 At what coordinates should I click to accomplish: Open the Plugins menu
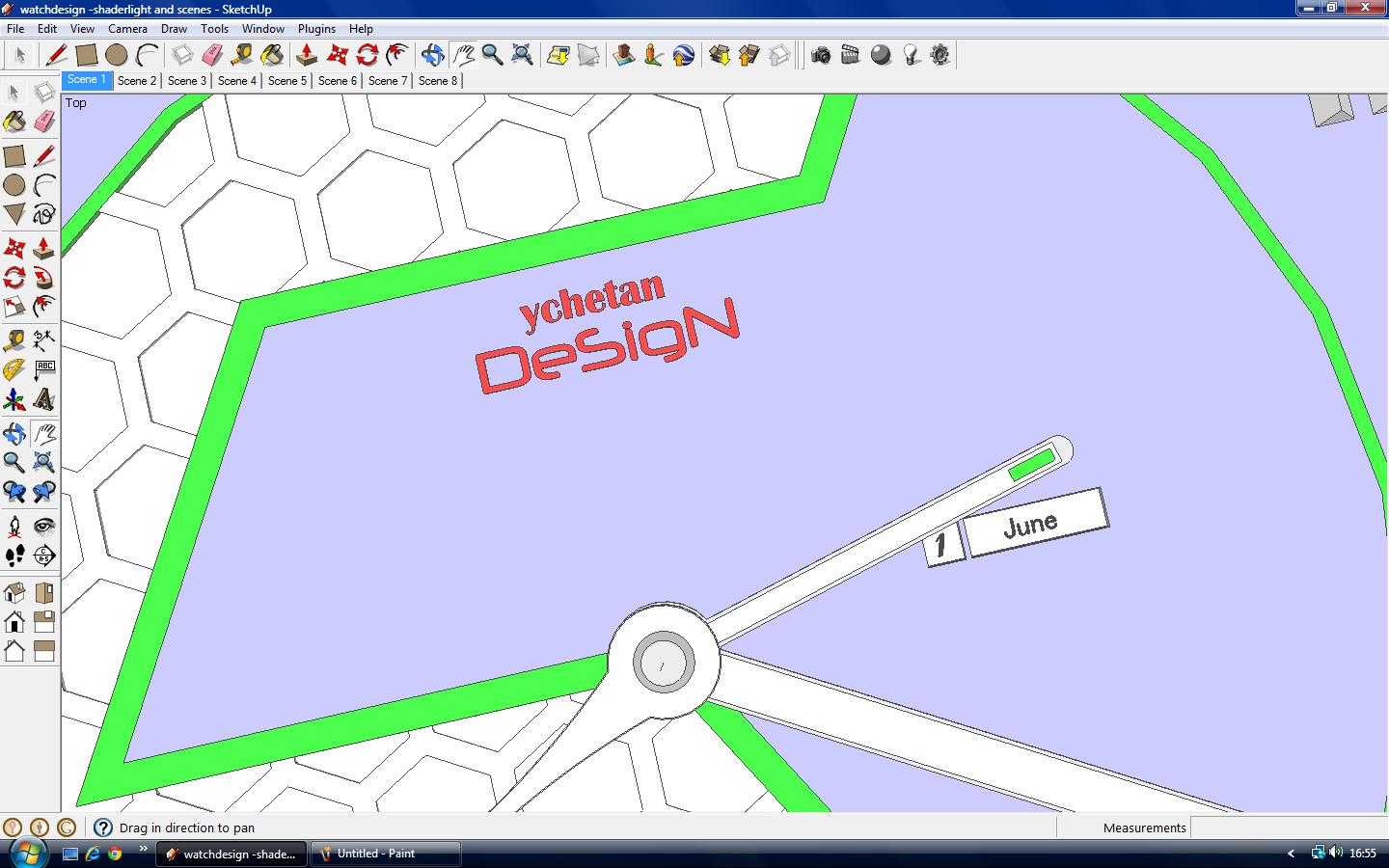point(316,29)
